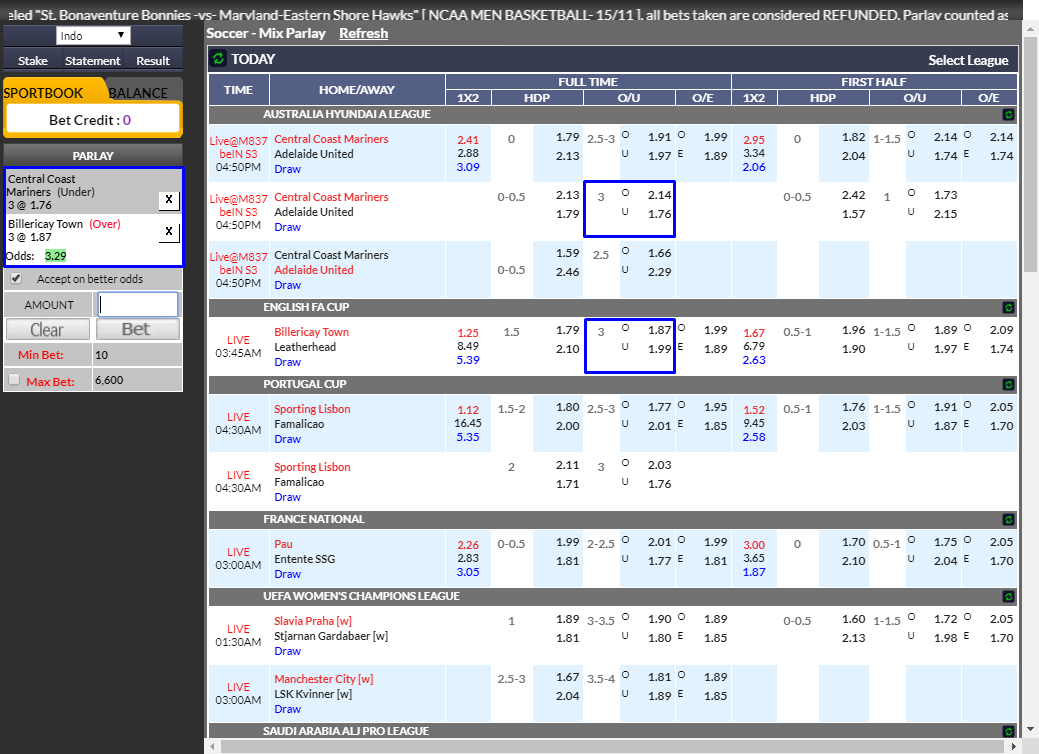Remove Billericay Town from the parlay

[168, 231]
